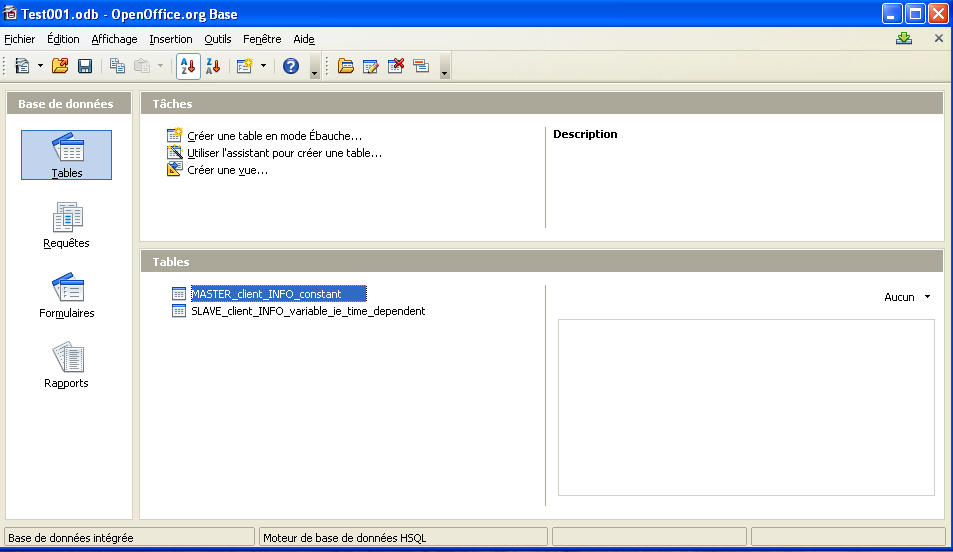The image size is (953, 552).
Task: Click the Delete table toolbar icon
Action: [x=396, y=66]
